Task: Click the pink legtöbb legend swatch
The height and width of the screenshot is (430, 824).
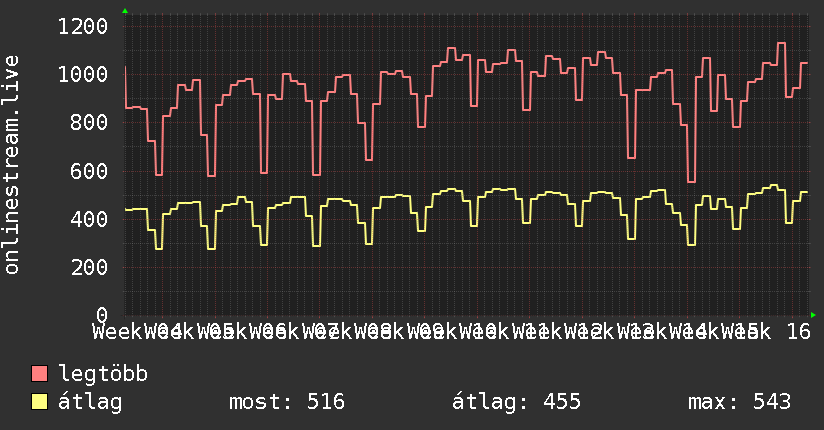Action: (39, 374)
